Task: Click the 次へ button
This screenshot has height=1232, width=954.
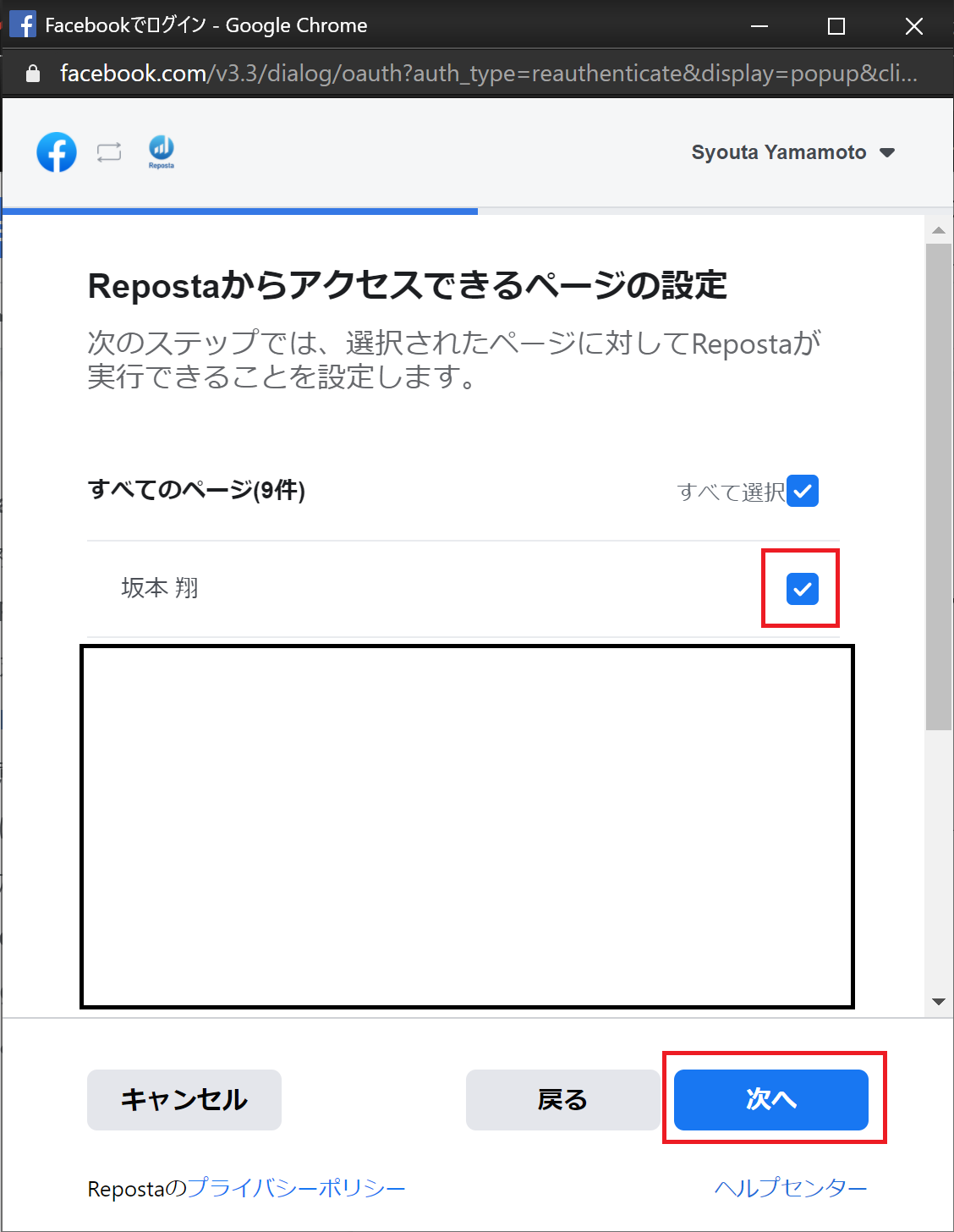Action: 771,1100
